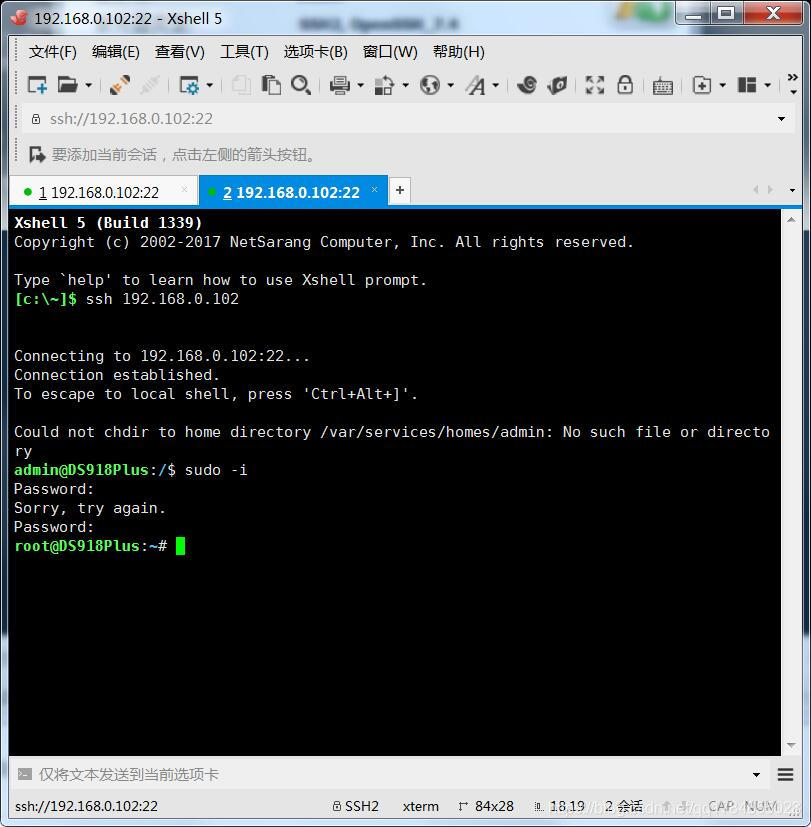Click the add-current-session arrow icon
The image size is (811, 827).
pyautogui.click(x=37, y=155)
